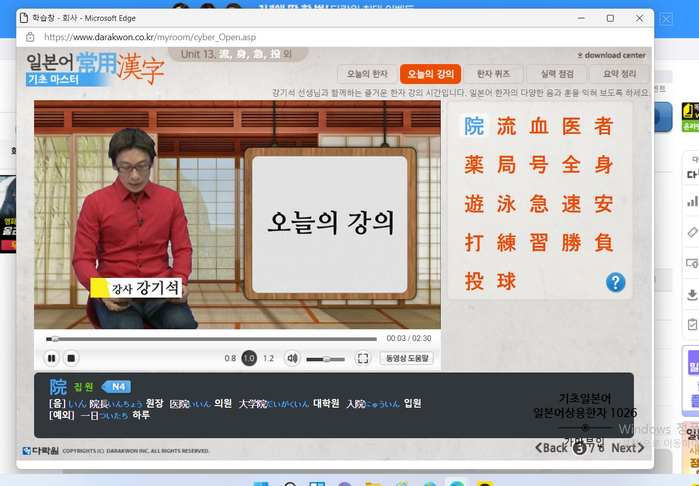
Task: Select the kanji 号
Action: [539, 165]
